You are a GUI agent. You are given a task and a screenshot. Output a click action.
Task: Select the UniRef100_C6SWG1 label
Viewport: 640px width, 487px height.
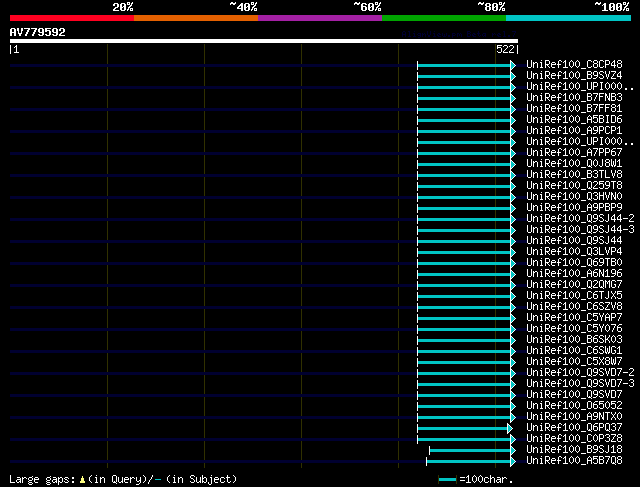point(574,351)
